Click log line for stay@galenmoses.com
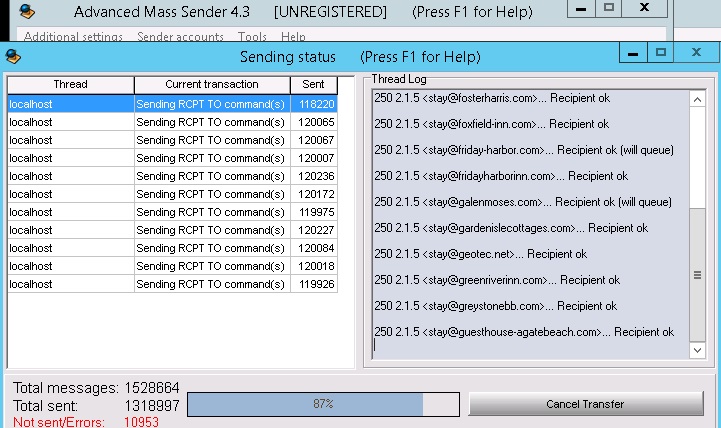 (x=523, y=202)
